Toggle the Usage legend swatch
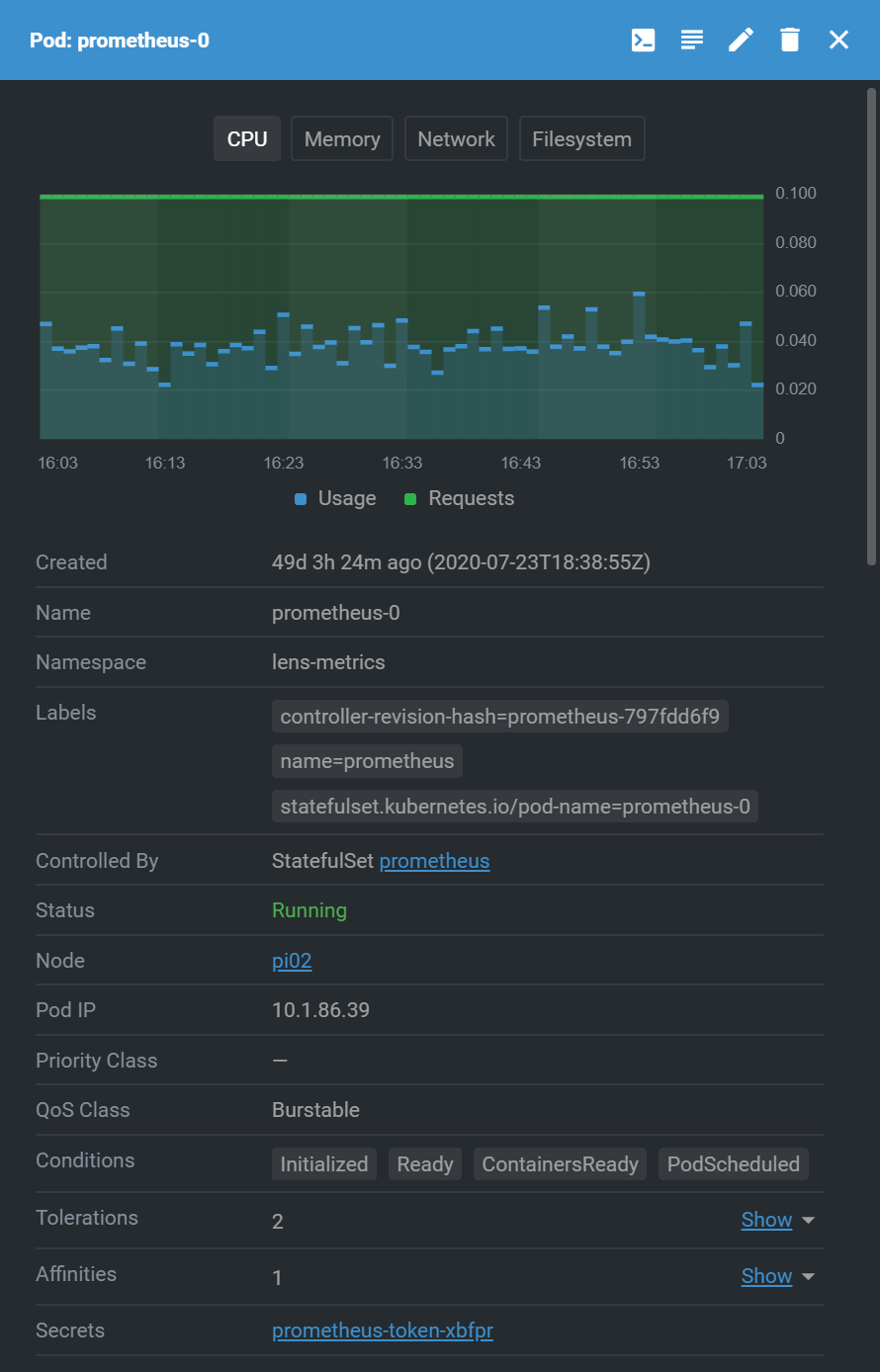 click(301, 499)
